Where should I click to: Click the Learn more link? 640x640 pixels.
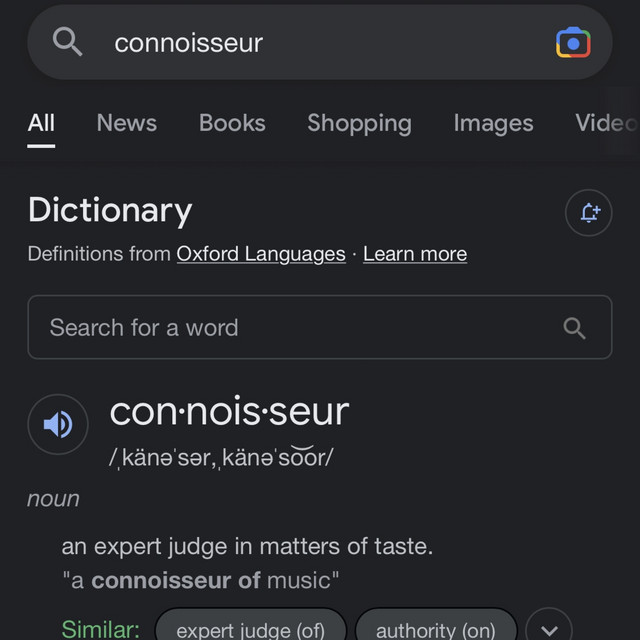[415, 254]
